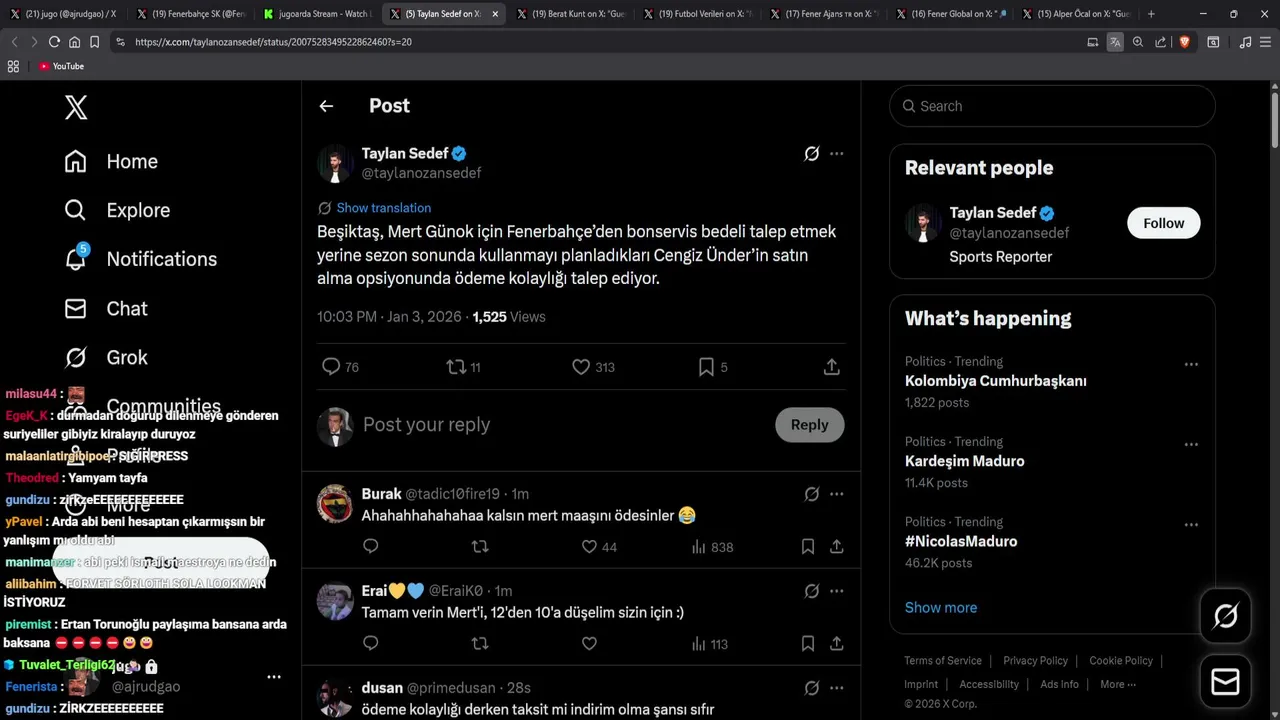Share the main post via the share icon
Image resolution: width=1280 pixels, height=720 pixels.
pos(831,367)
